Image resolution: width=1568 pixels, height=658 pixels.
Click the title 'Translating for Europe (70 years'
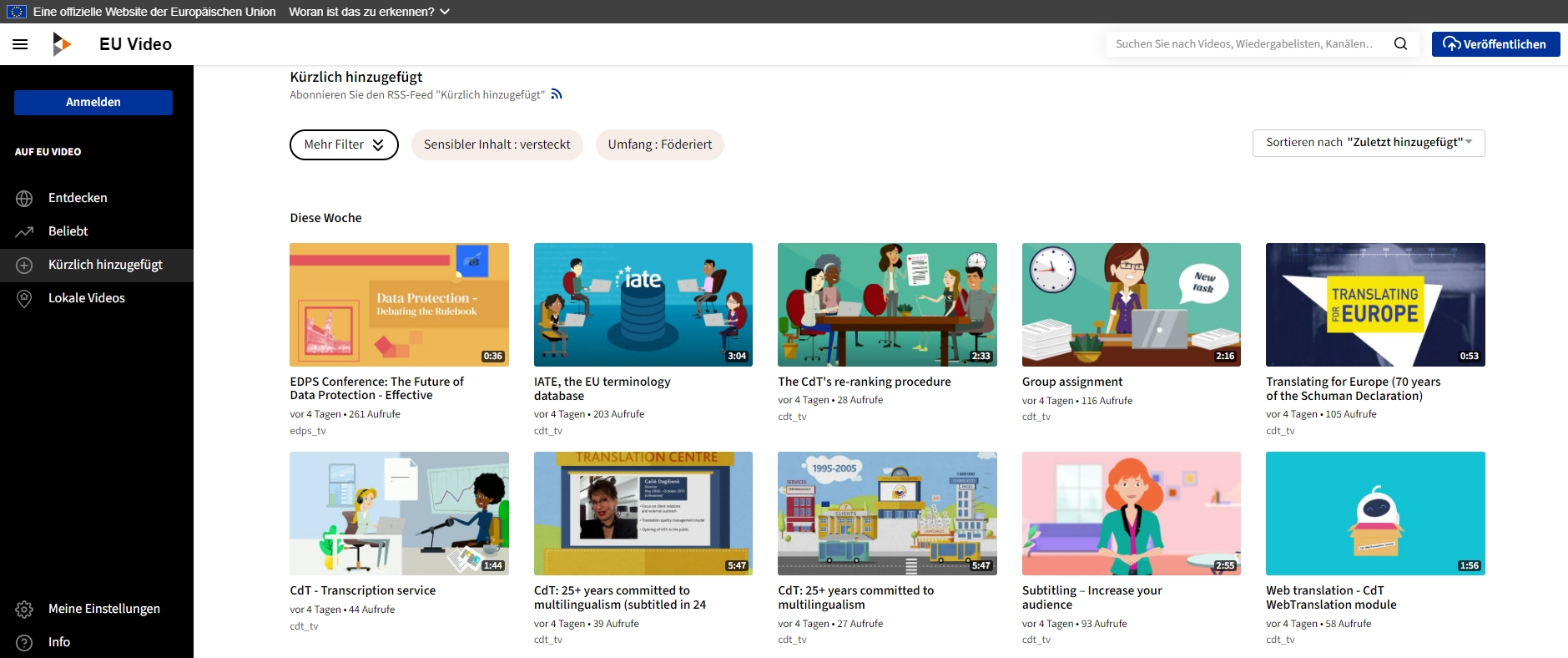click(x=1354, y=388)
